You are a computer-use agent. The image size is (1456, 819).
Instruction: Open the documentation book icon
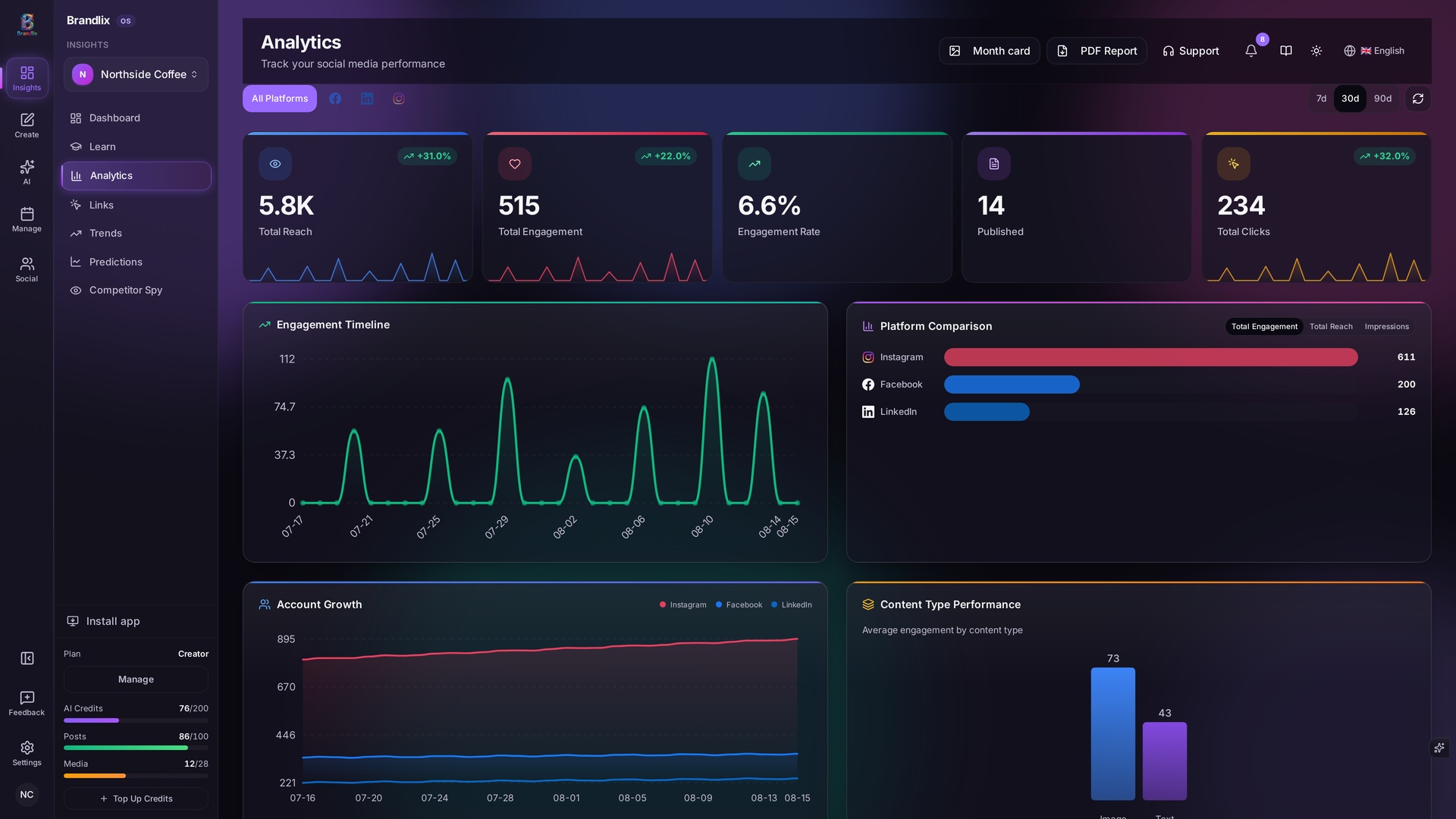pyautogui.click(x=1286, y=51)
